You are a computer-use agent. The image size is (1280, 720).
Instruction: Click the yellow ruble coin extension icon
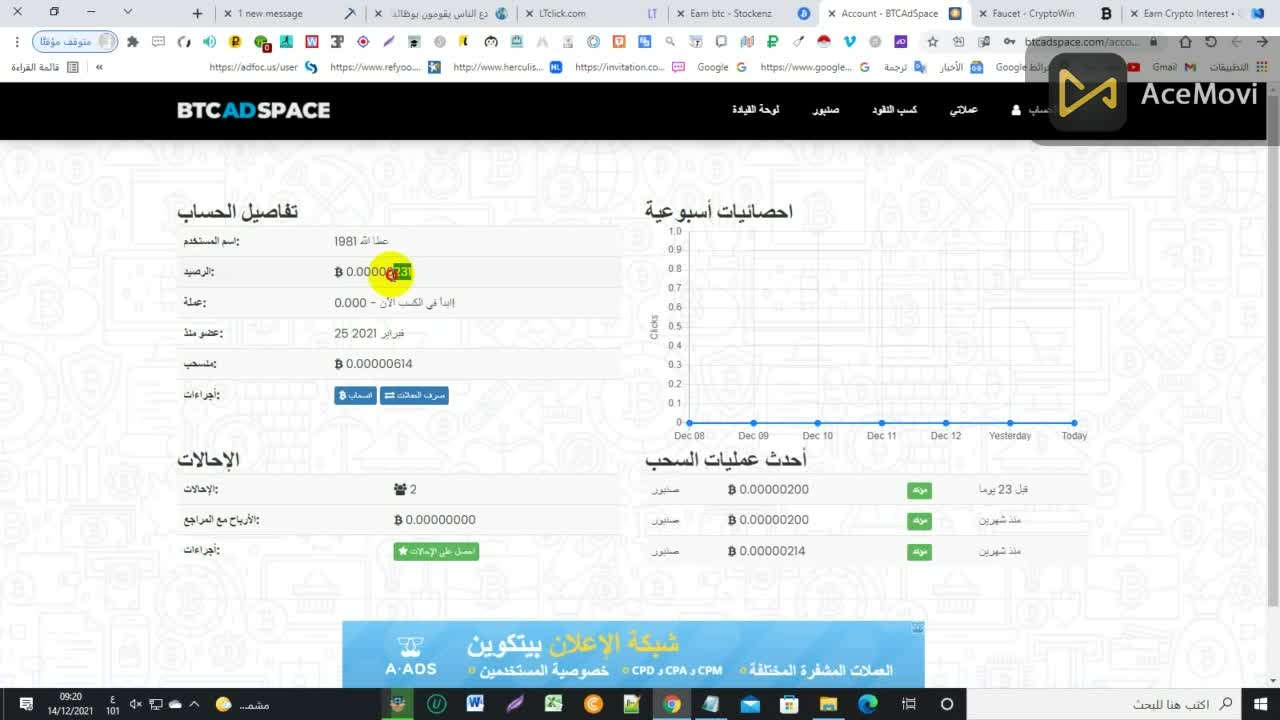pyautogui.click(x=235, y=42)
